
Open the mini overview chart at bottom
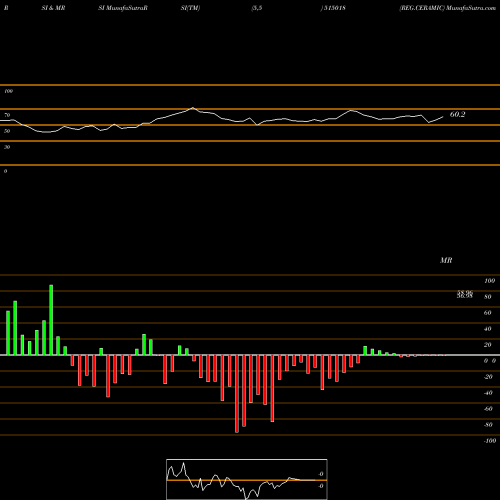pos(247,479)
